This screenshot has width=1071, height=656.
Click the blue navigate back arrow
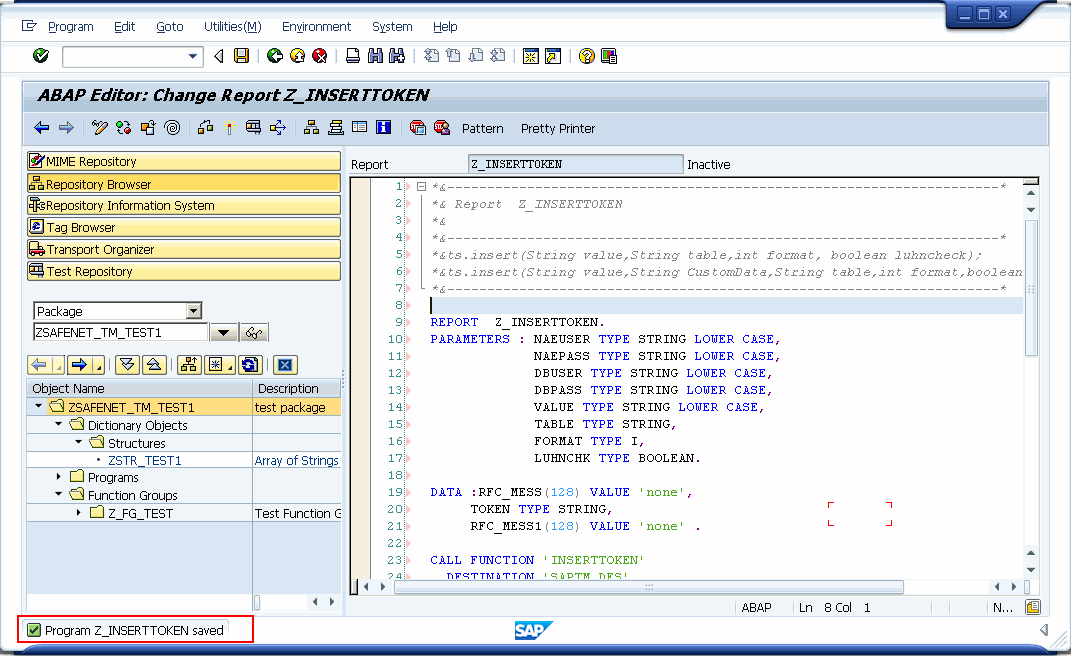pos(42,127)
